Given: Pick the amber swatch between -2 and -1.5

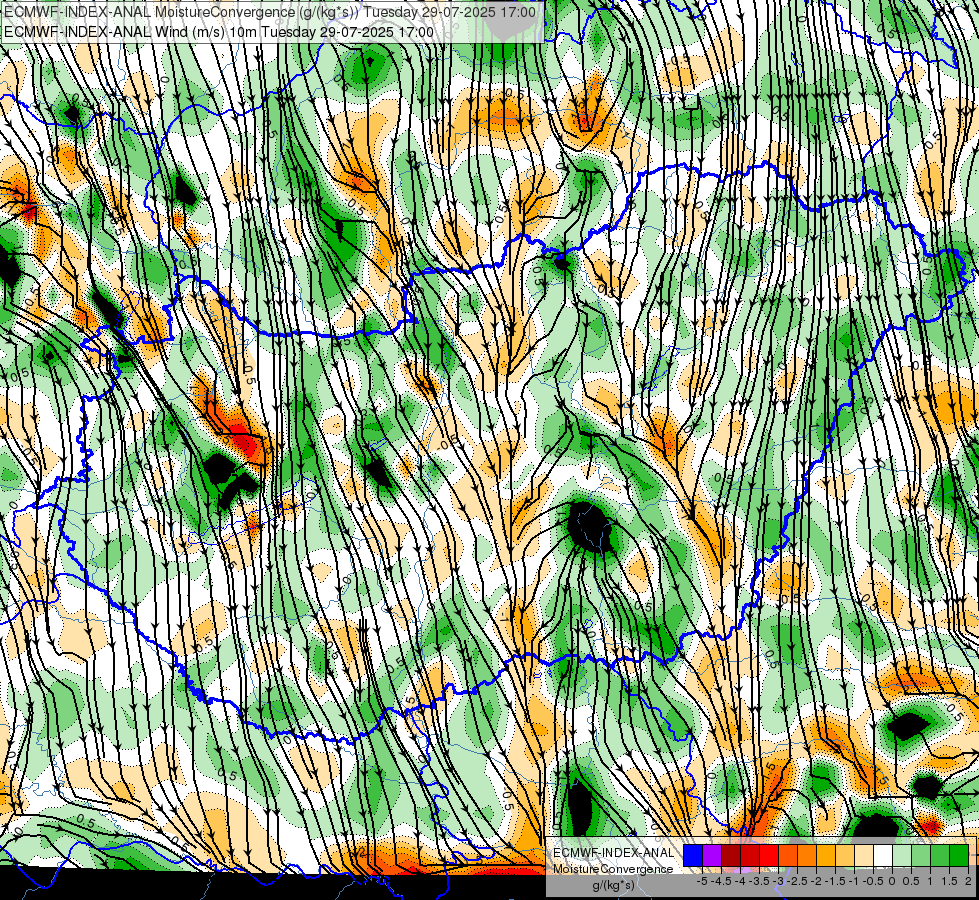Looking at the screenshot, I should pyautogui.click(x=826, y=855).
